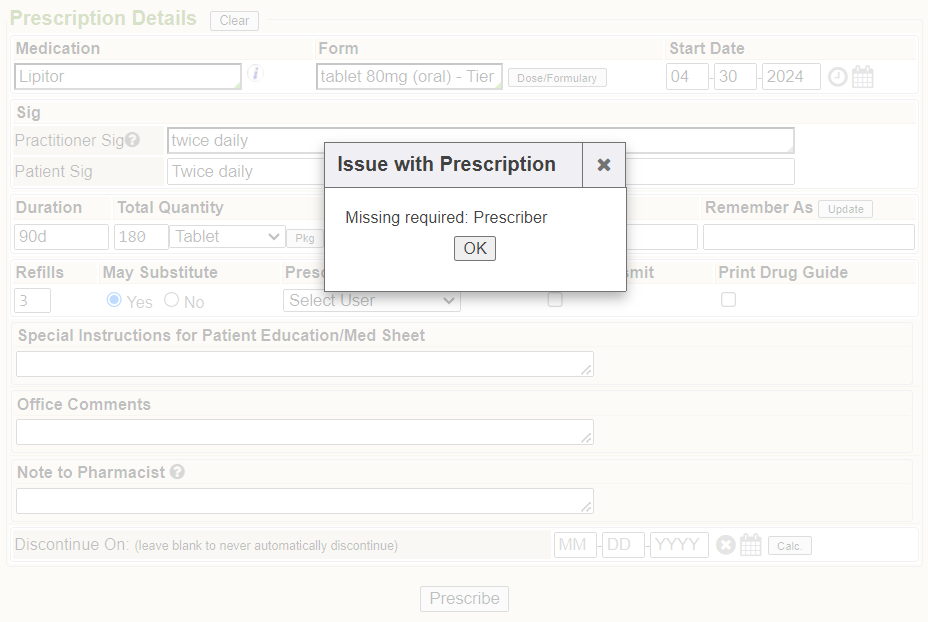Clear the Discontinue On date with X icon
Viewport: 928px width, 622px height.
point(726,545)
